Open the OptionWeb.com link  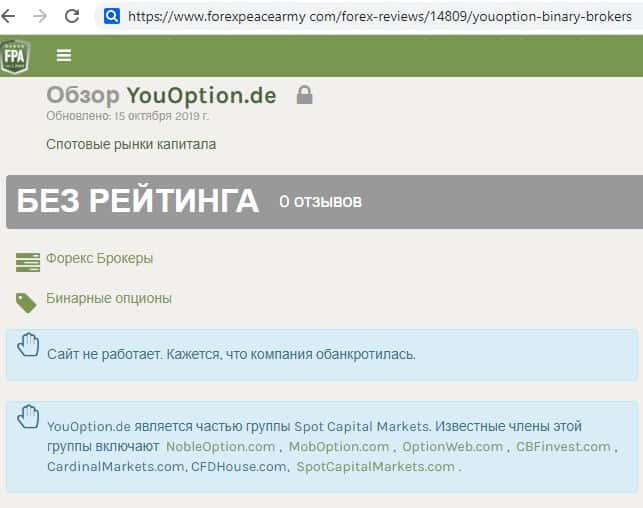click(x=452, y=446)
